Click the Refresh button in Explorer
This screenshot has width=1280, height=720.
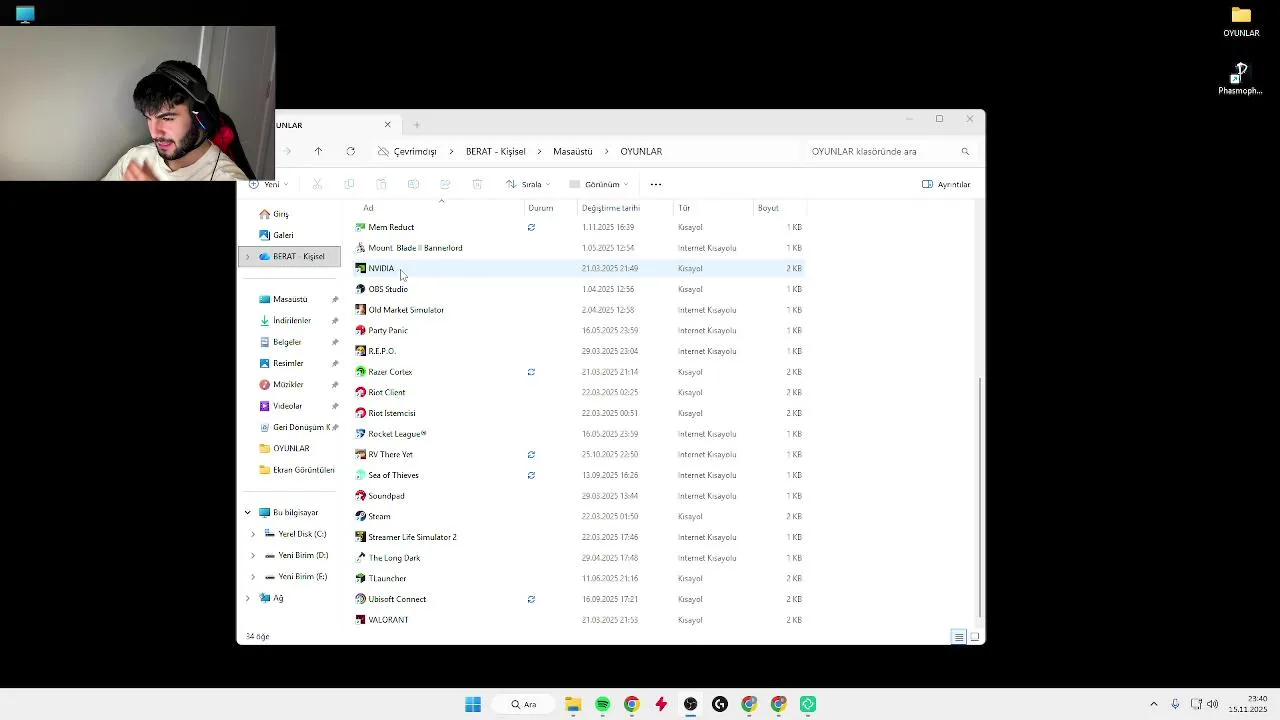pos(350,151)
